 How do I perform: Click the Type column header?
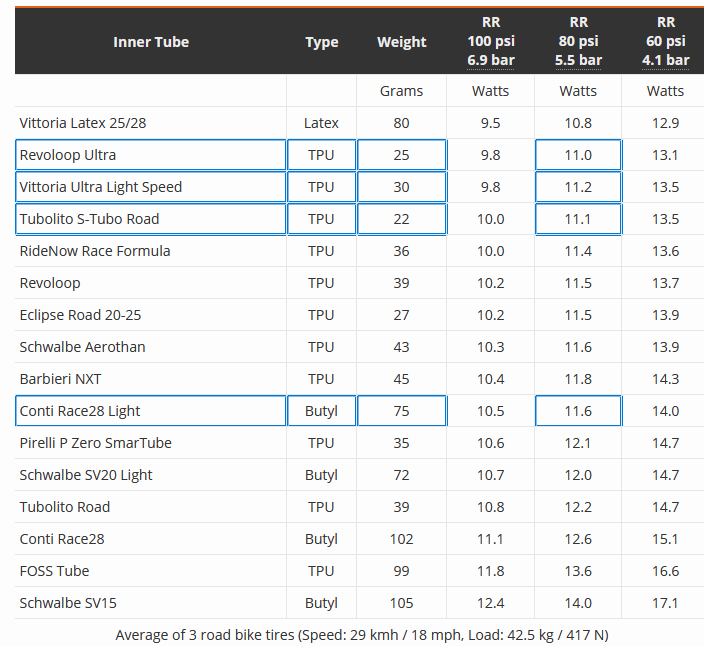tap(321, 42)
